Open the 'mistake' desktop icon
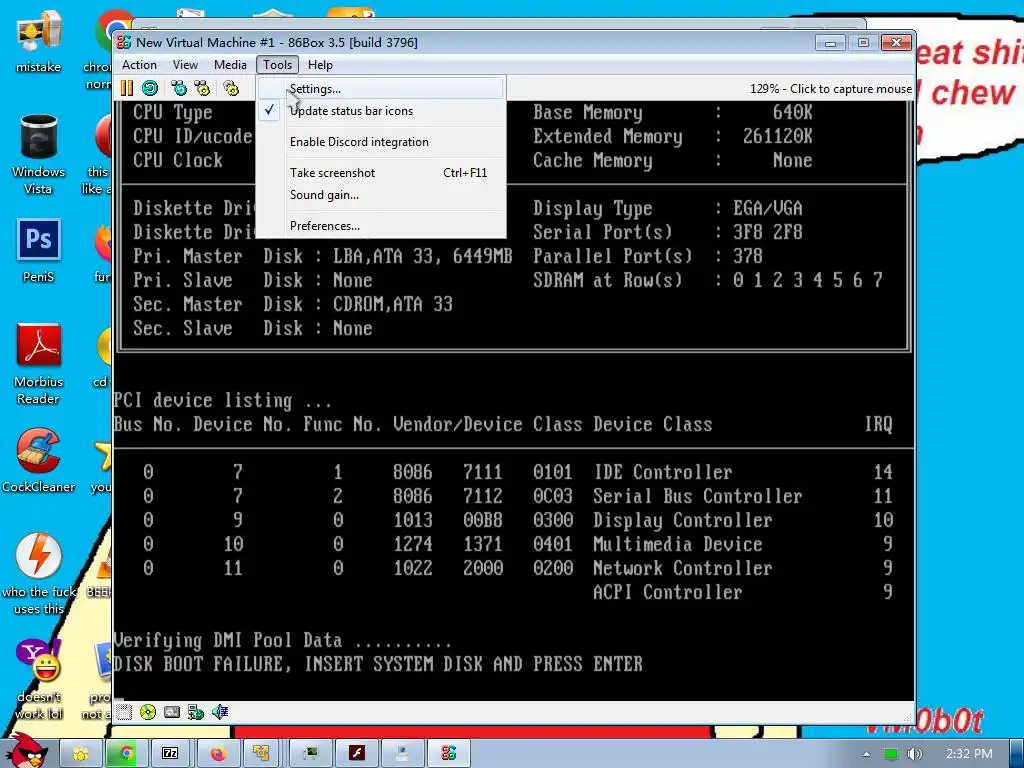 39,42
